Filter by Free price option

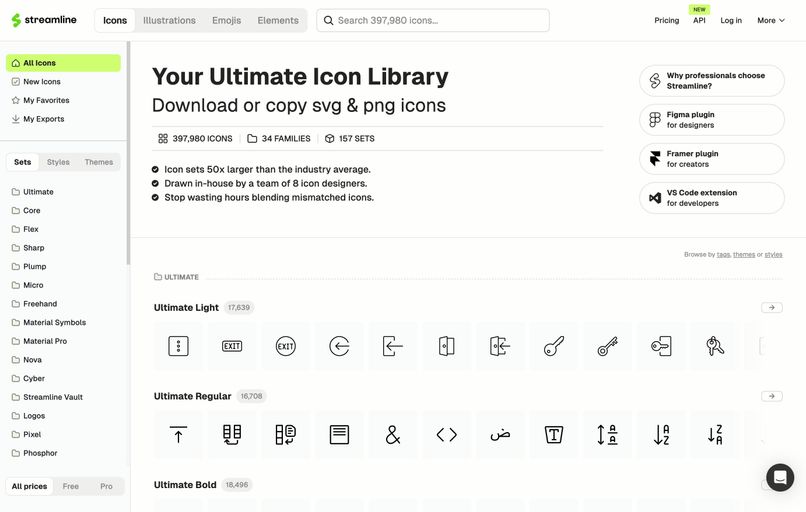71,486
